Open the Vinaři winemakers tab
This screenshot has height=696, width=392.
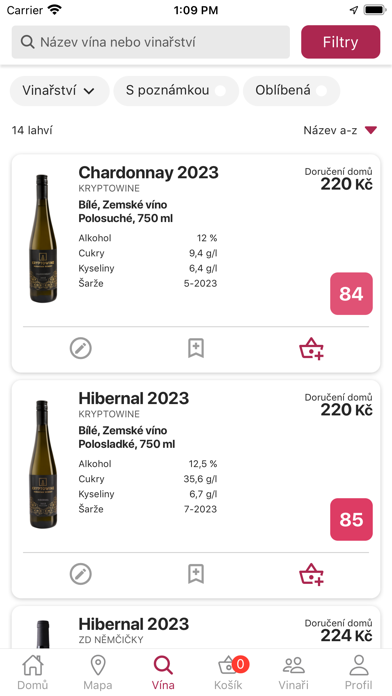click(x=293, y=672)
